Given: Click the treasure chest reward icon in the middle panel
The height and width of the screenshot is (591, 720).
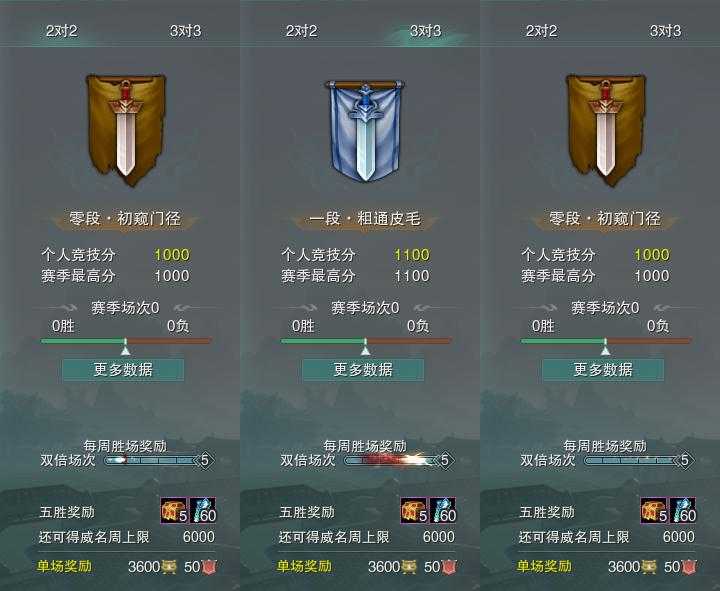Looking at the screenshot, I should coord(413,511).
